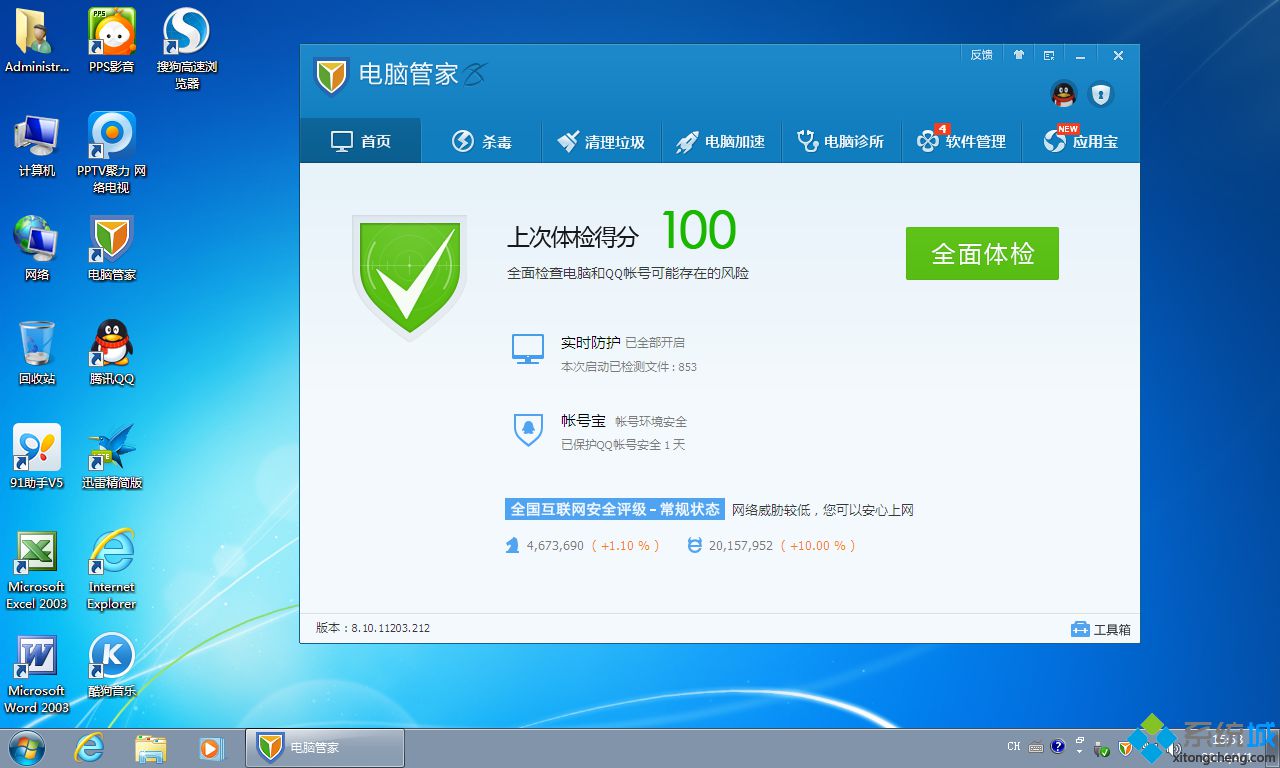
Task: Open the 实时防护 real-time protection label
Action: pyautogui.click(x=590, y=343)
